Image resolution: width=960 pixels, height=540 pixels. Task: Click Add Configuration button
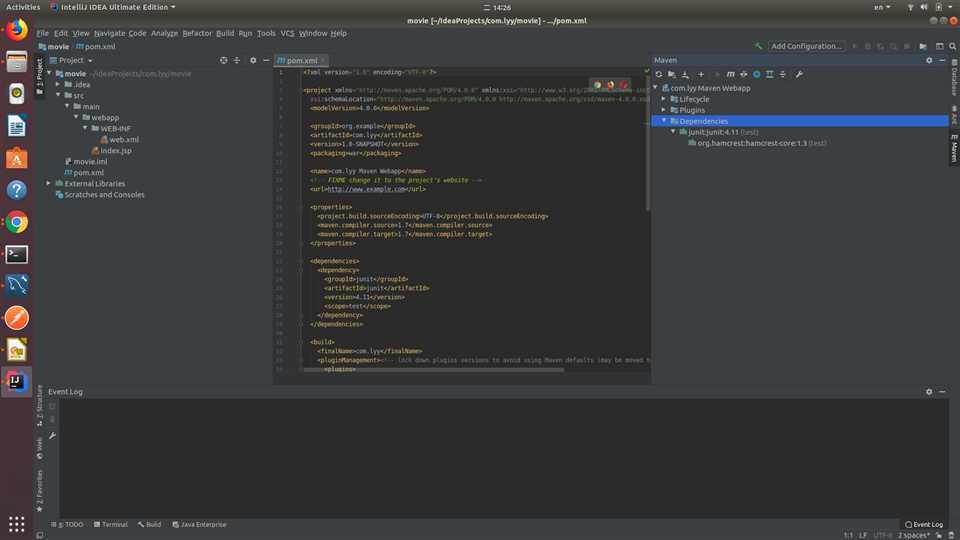pos(806,46)
